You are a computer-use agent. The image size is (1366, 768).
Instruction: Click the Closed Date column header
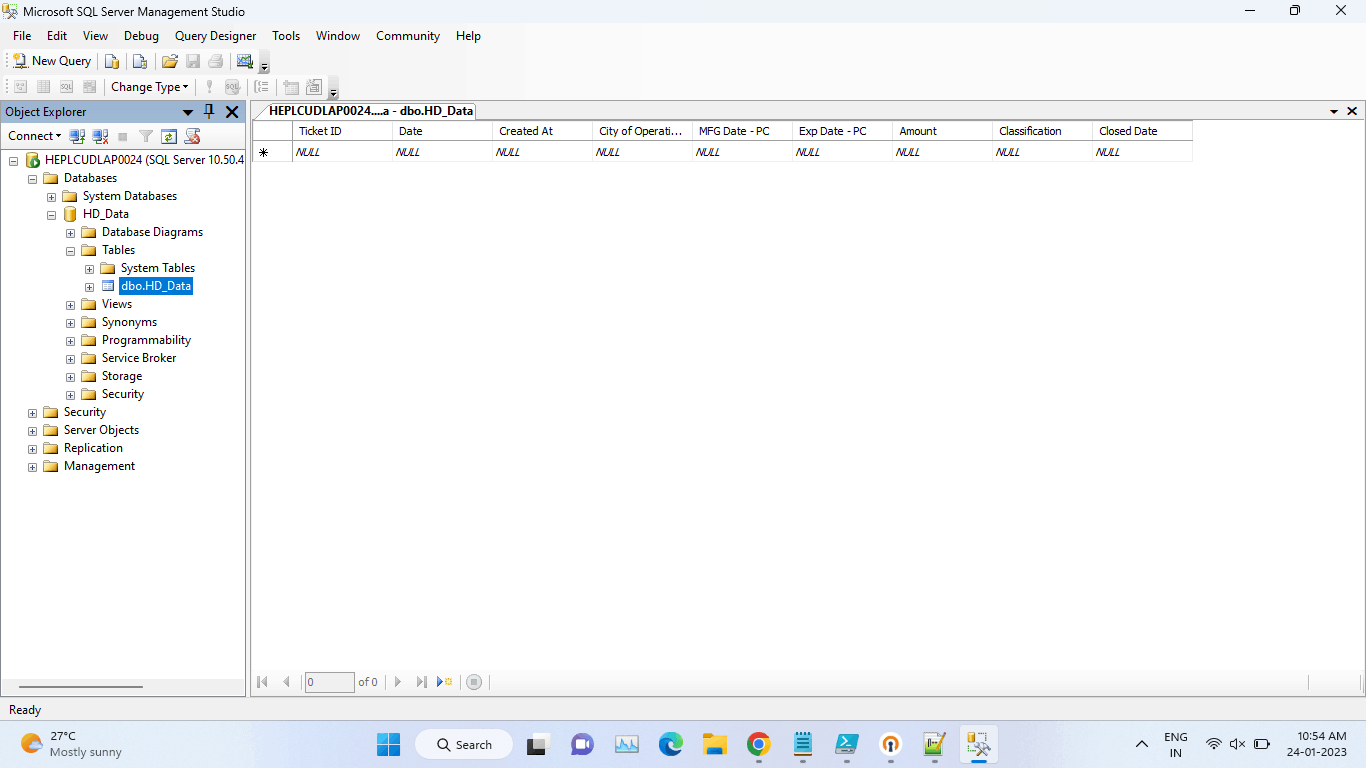point(1142,131)
